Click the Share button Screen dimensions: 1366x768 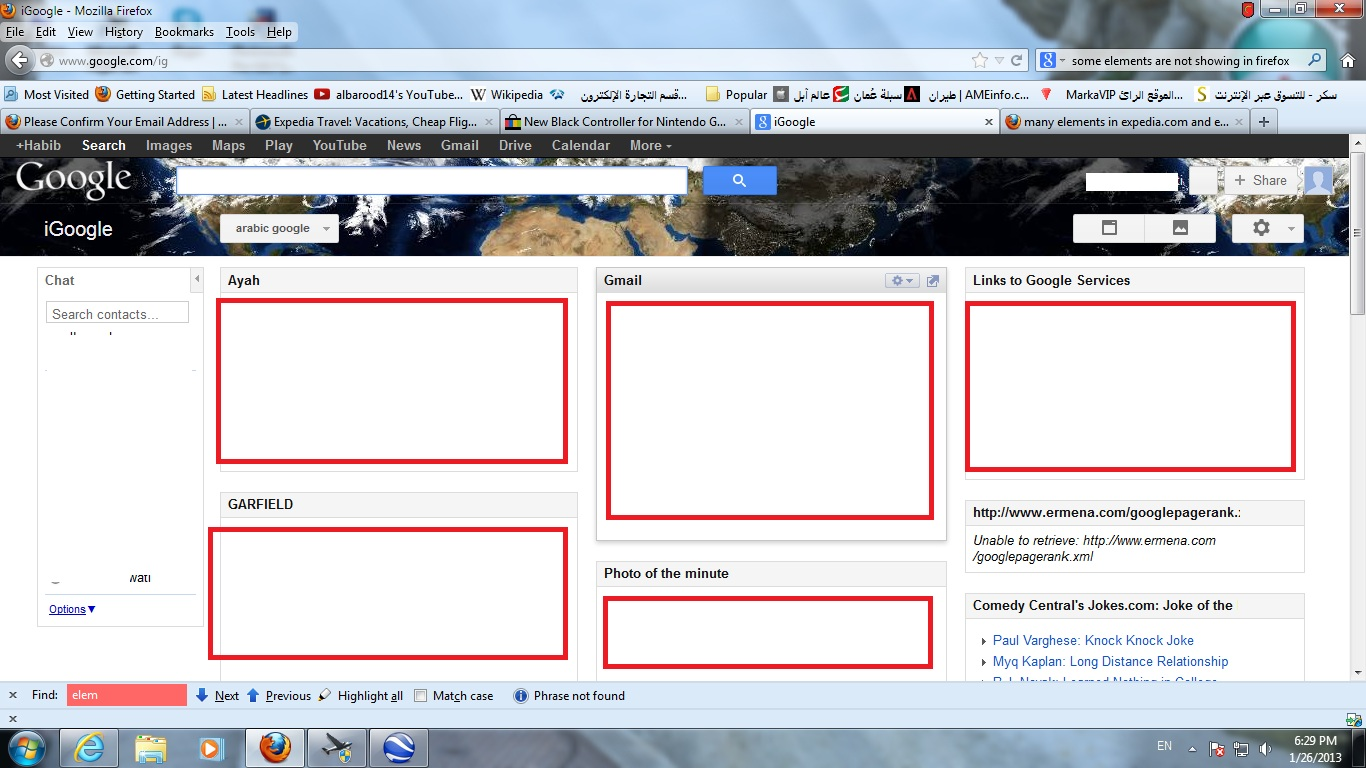[1260, 180]
